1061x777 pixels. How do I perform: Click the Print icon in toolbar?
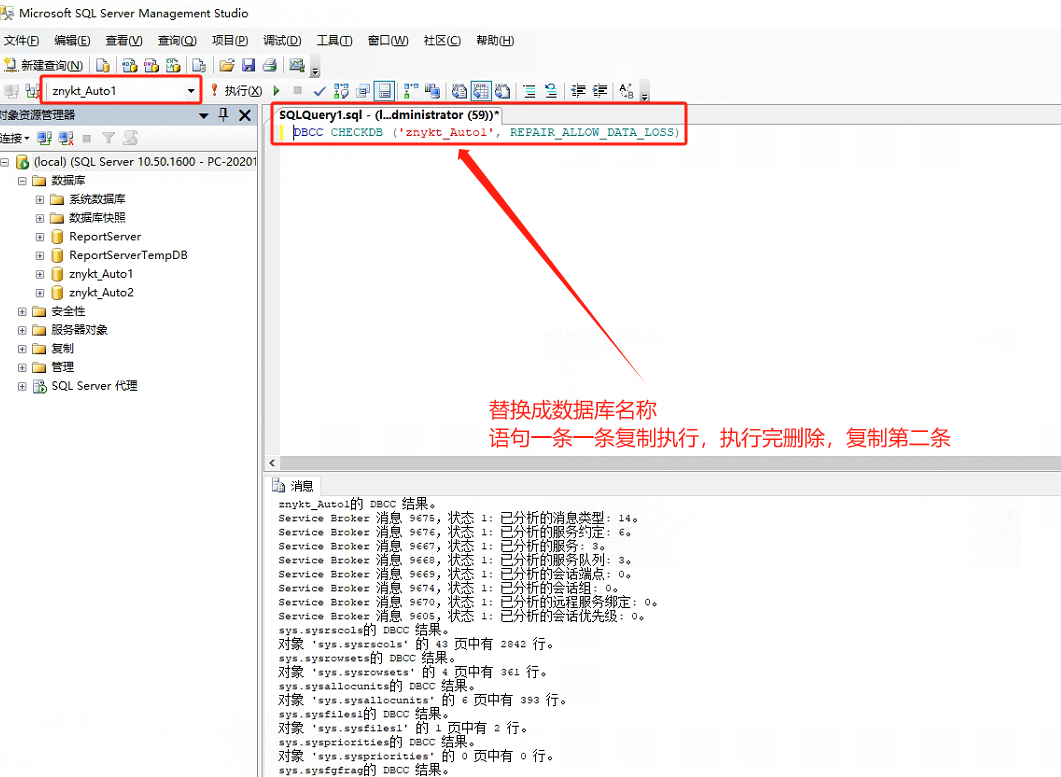click(269, 65)
